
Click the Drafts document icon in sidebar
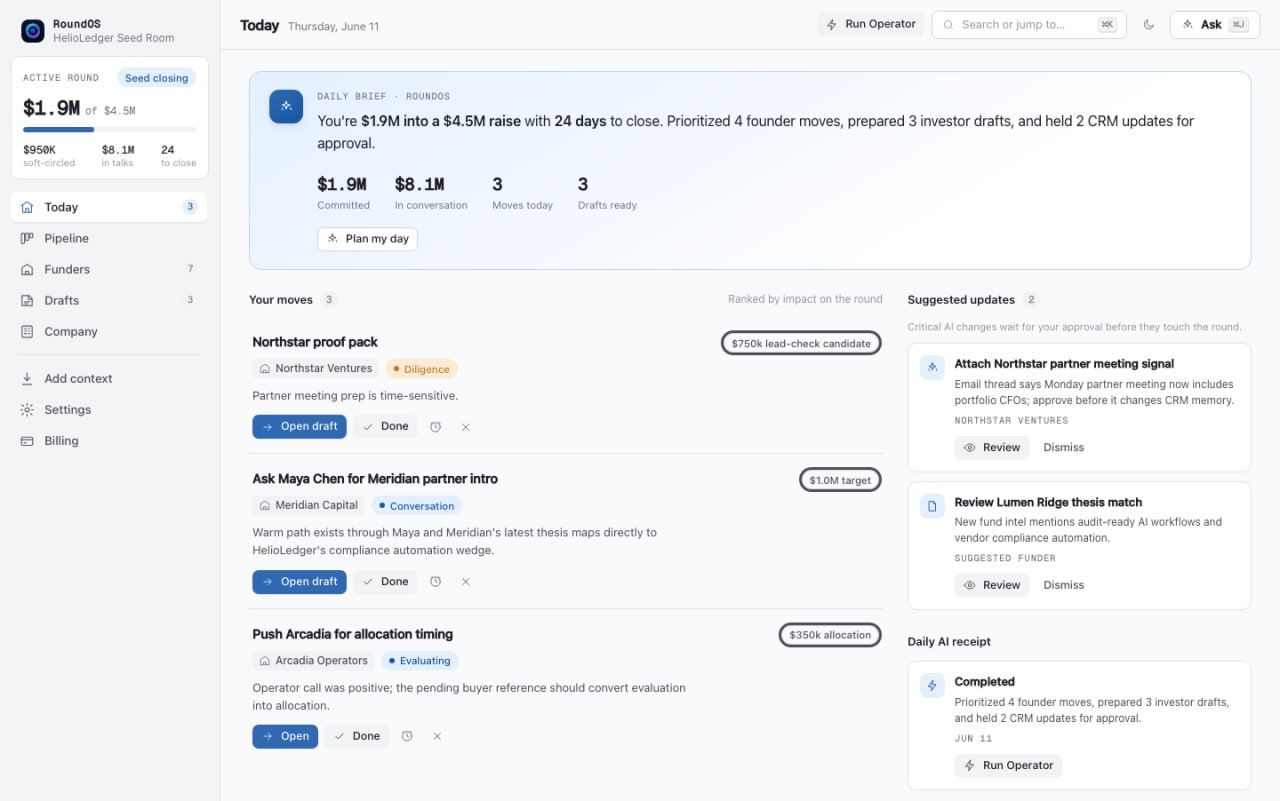point(27,300)
